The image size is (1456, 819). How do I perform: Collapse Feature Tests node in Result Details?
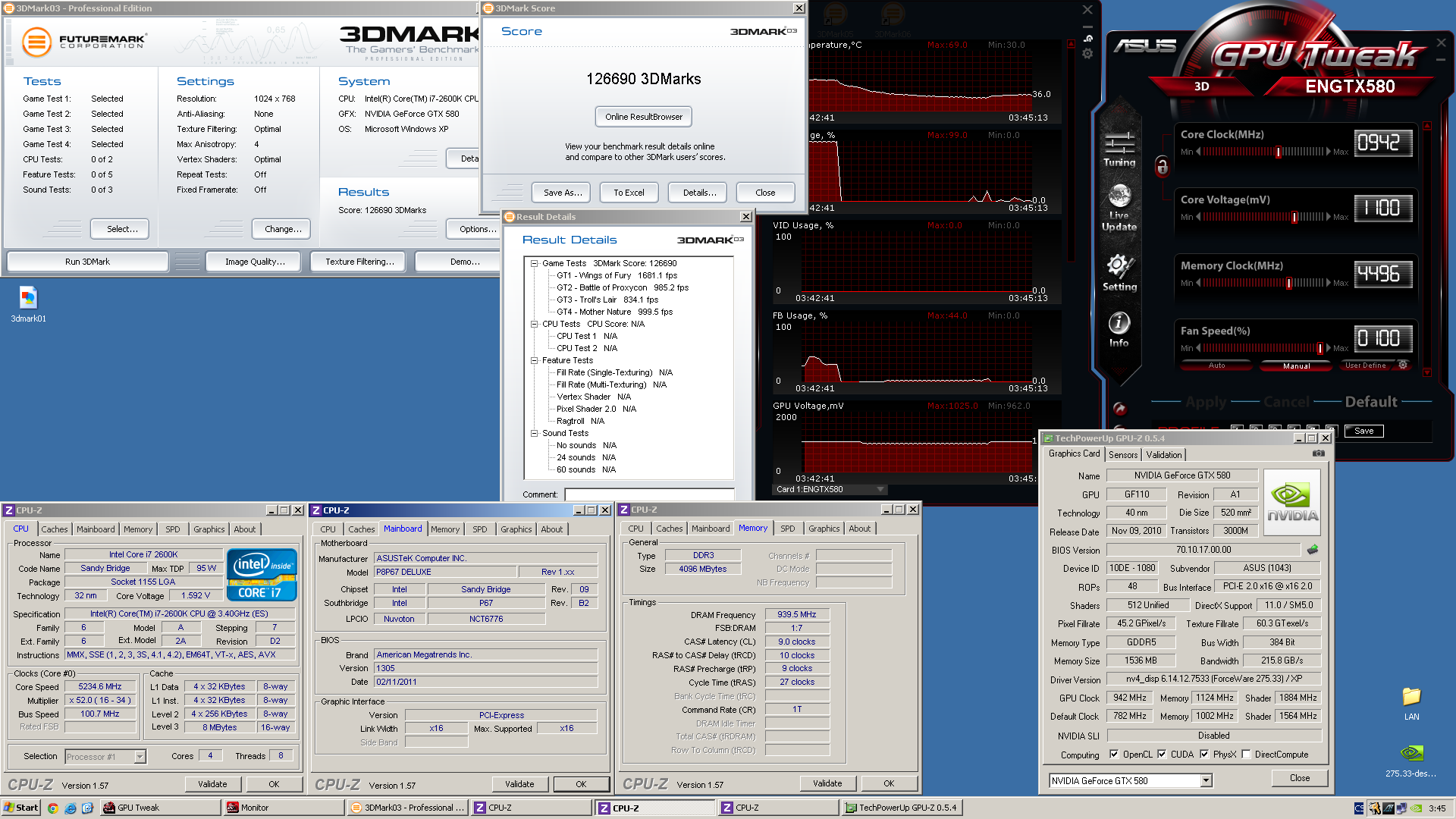click(x=534, y=361)
